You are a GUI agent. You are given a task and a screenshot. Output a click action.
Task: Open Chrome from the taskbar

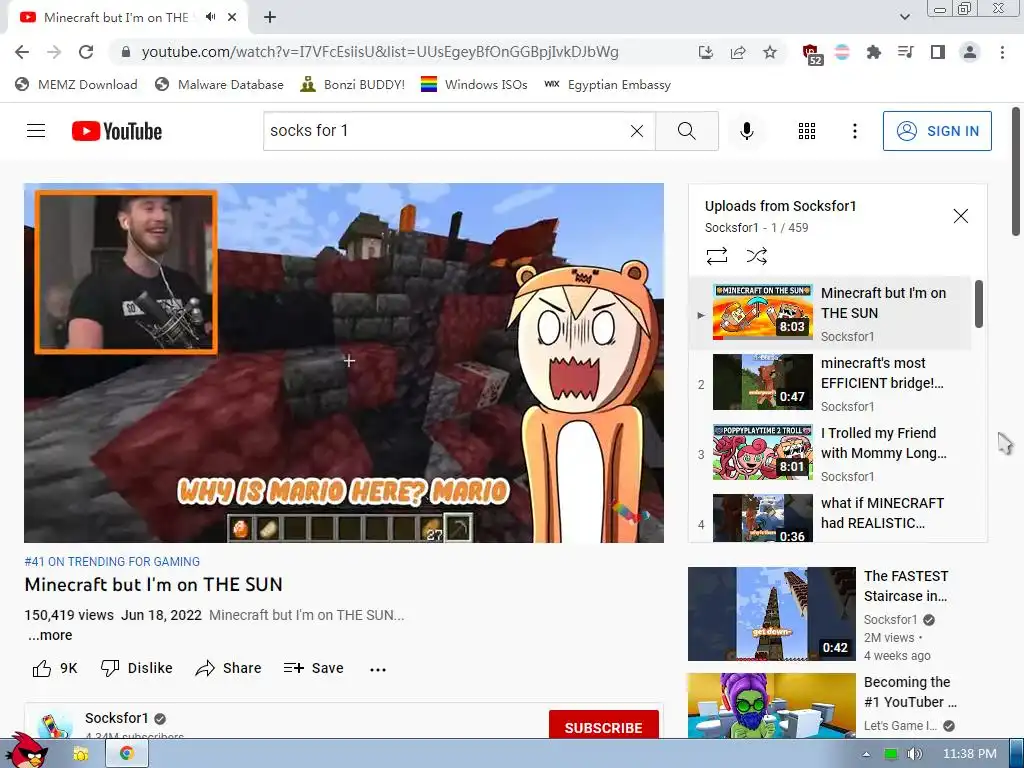(127, 754)
